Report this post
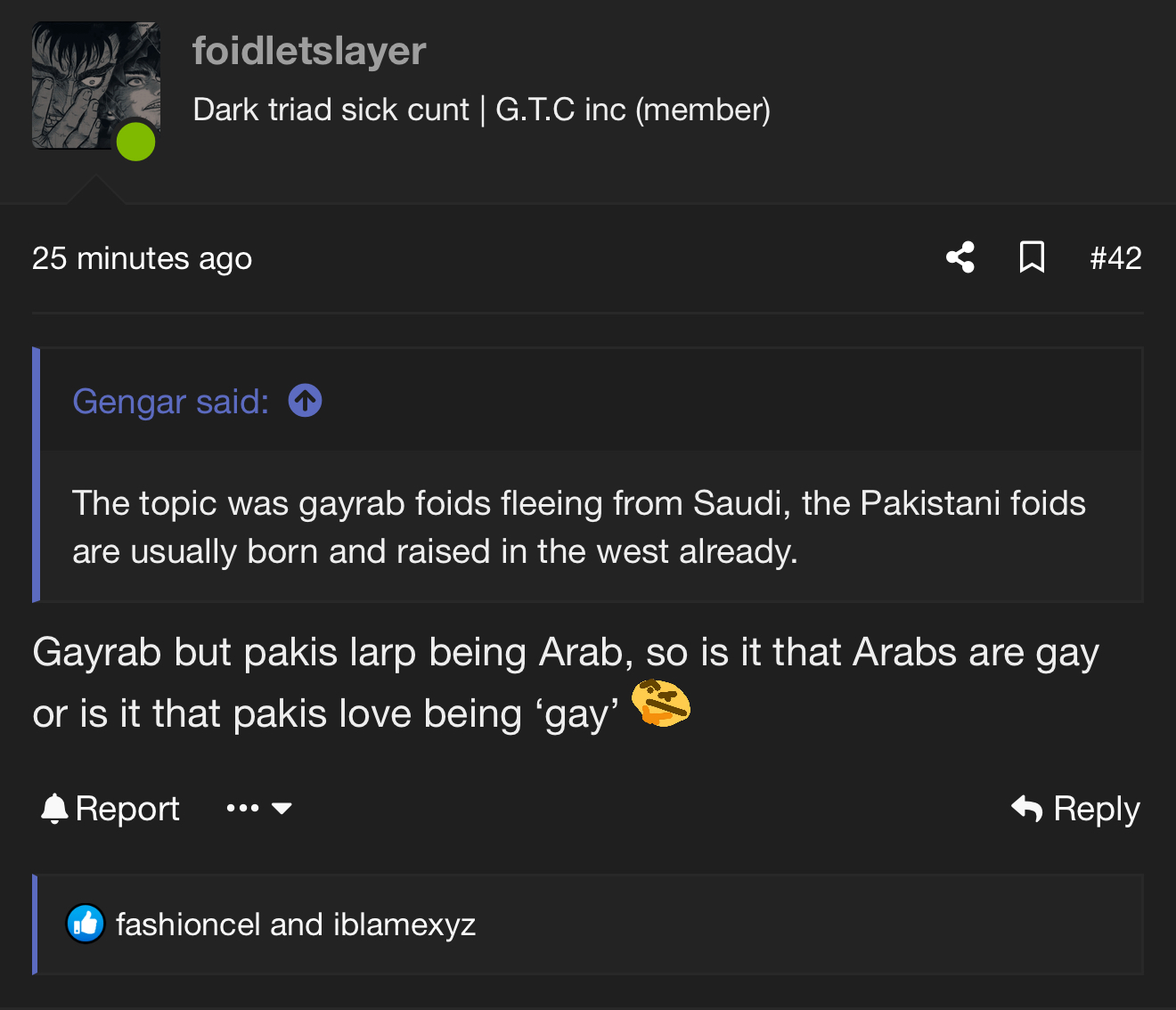Viewport: 1176px width, 1010px height. [127, 809]
